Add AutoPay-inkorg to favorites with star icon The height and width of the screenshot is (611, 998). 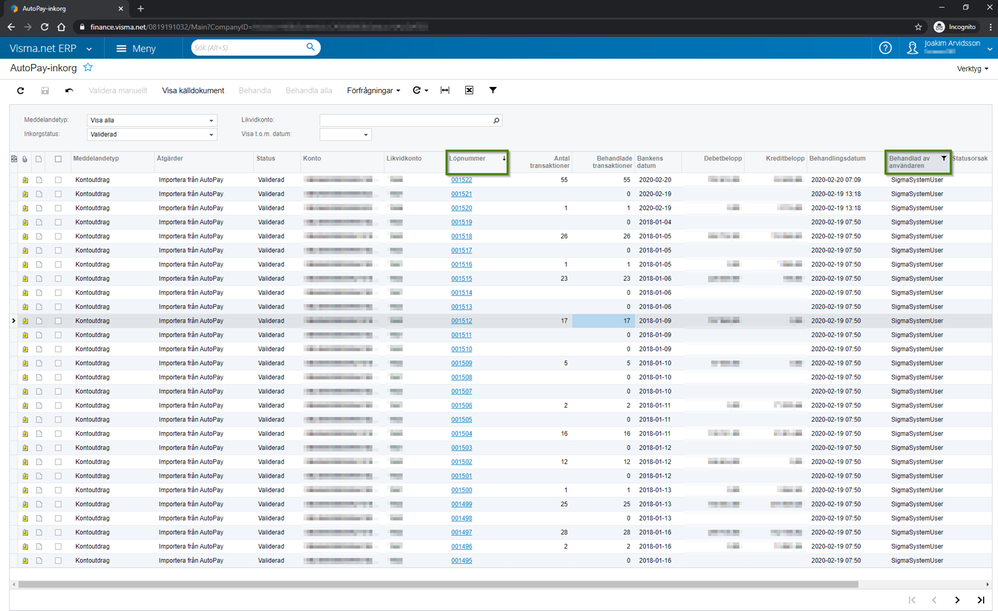coord(88,68)
